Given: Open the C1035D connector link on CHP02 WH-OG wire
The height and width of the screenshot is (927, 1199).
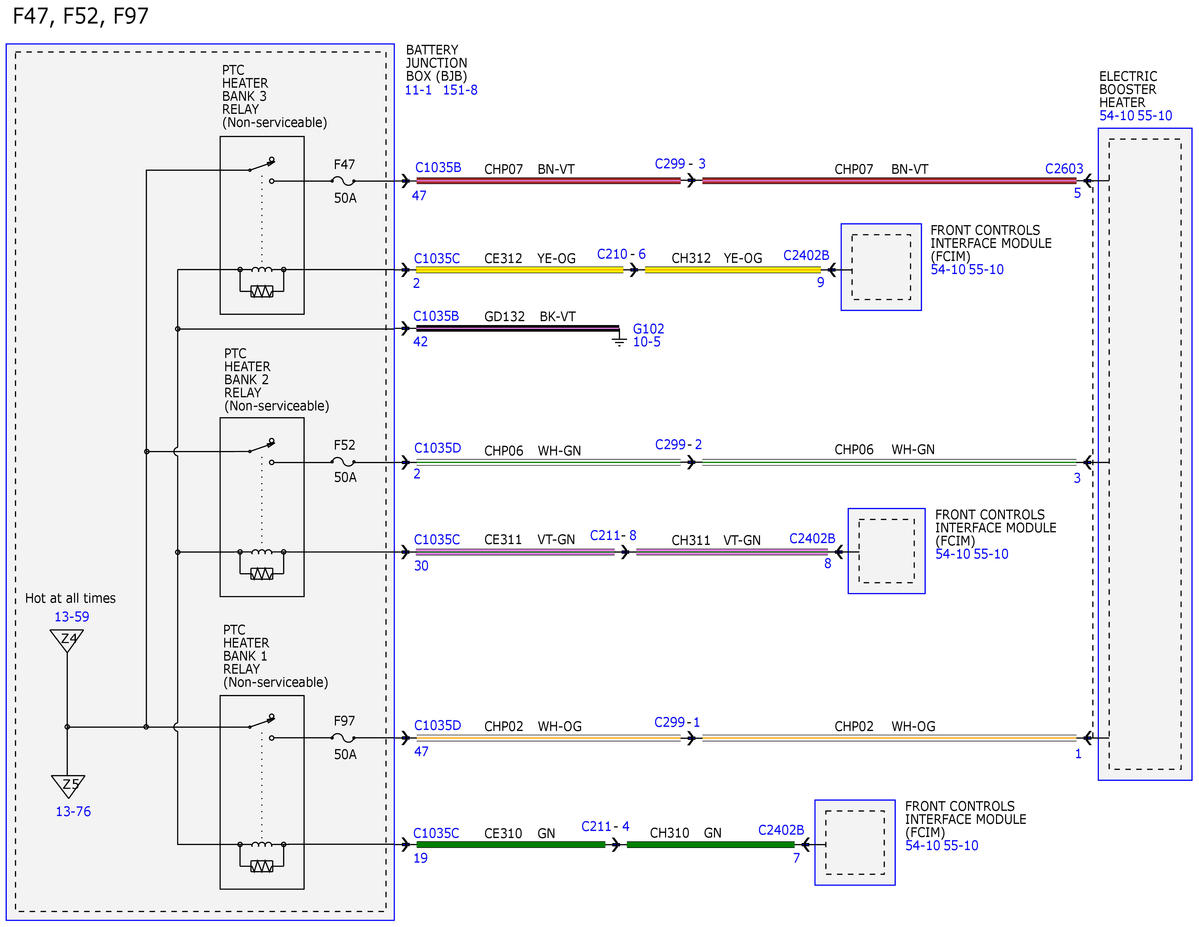Looking at the screenshot, I should click(x=438, y=726).
